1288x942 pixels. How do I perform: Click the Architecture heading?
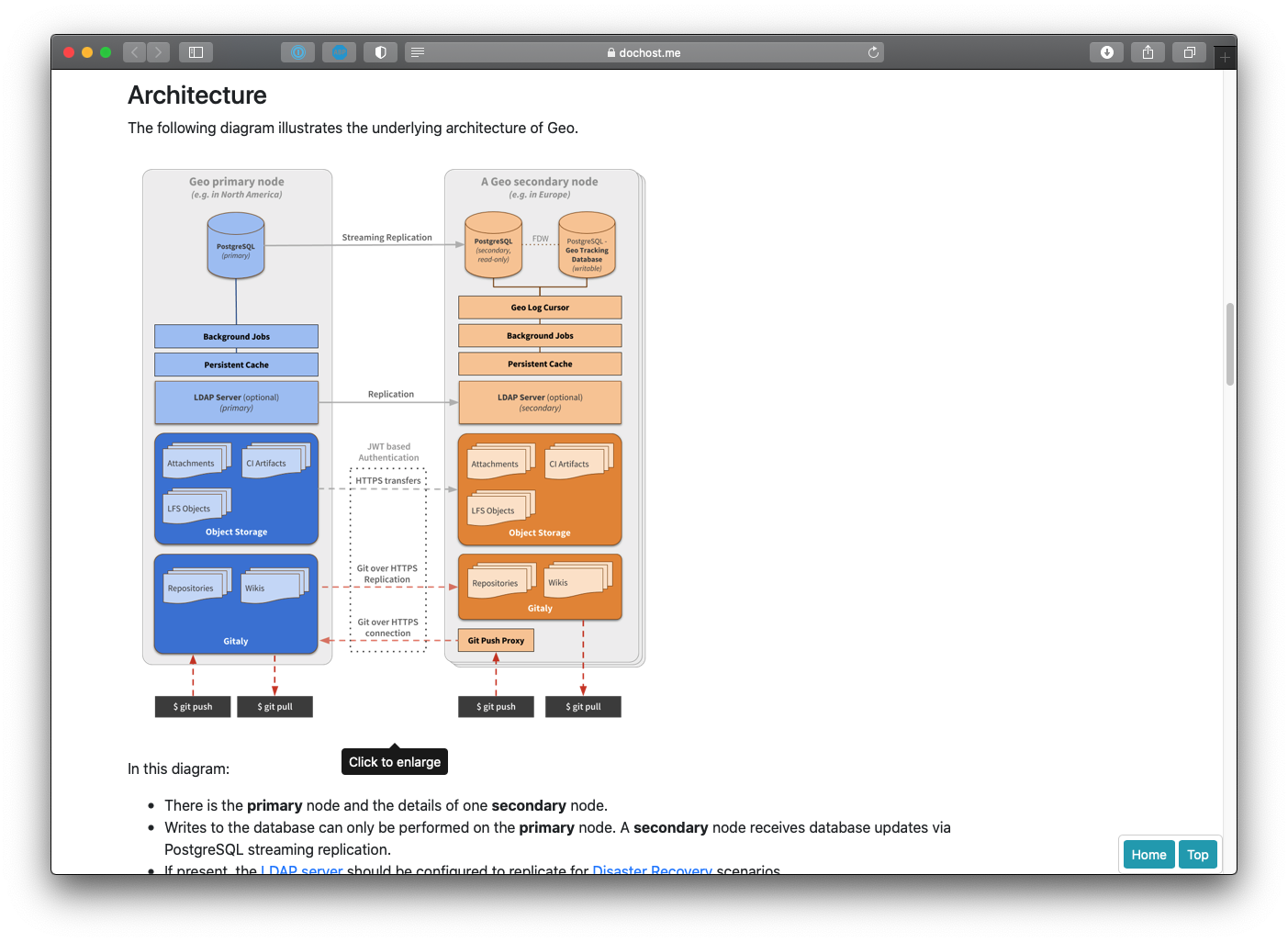197,95
